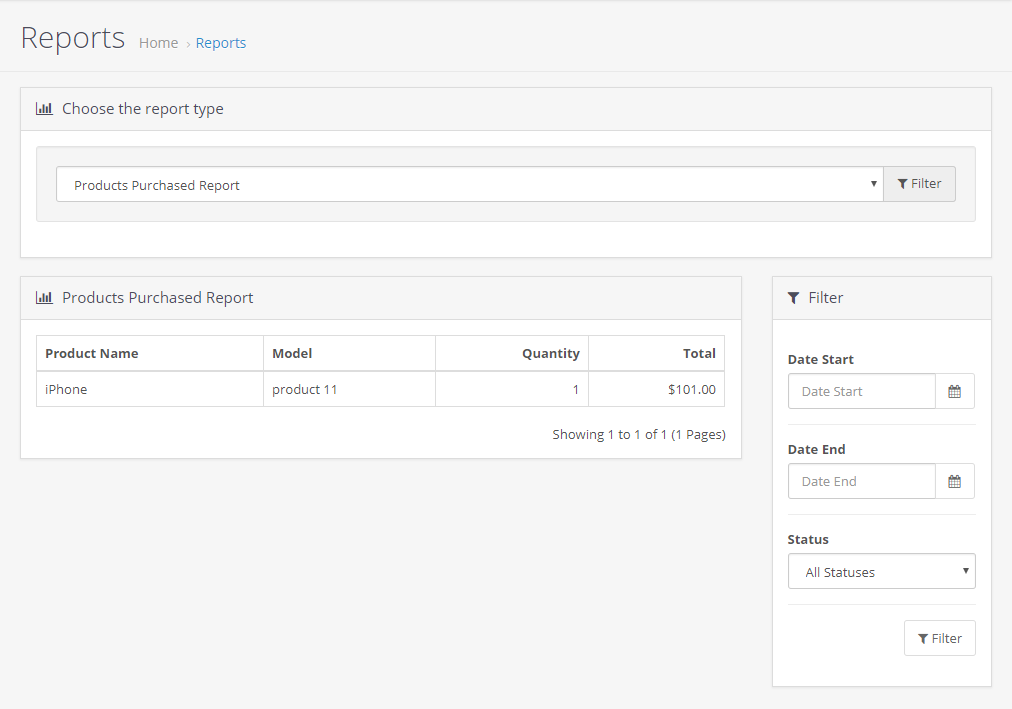Click the chart icon in Products Purchased Report header
The height and width of the screenshot is (709, 1012).
coord(44,298)
